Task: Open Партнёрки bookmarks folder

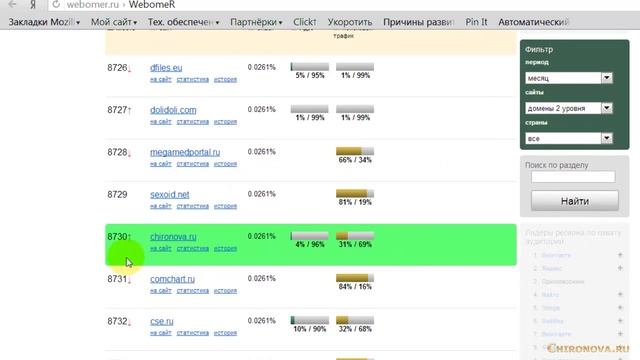Action: point(256,22)
